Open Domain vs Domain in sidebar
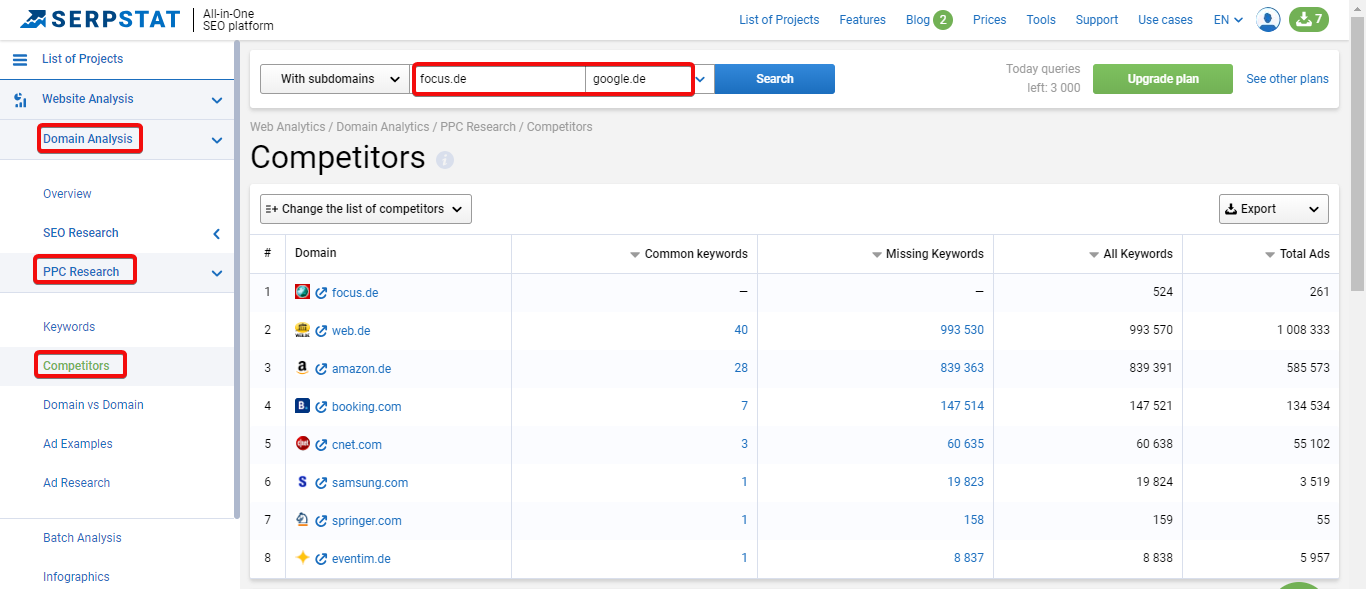Viewport: 1366px width, 589px height. [93, 405]
